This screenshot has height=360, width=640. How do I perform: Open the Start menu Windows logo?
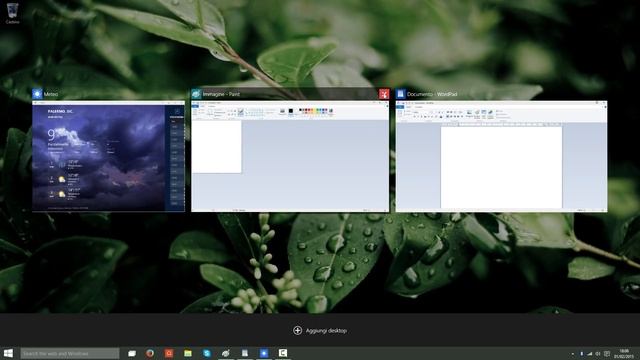8,353
